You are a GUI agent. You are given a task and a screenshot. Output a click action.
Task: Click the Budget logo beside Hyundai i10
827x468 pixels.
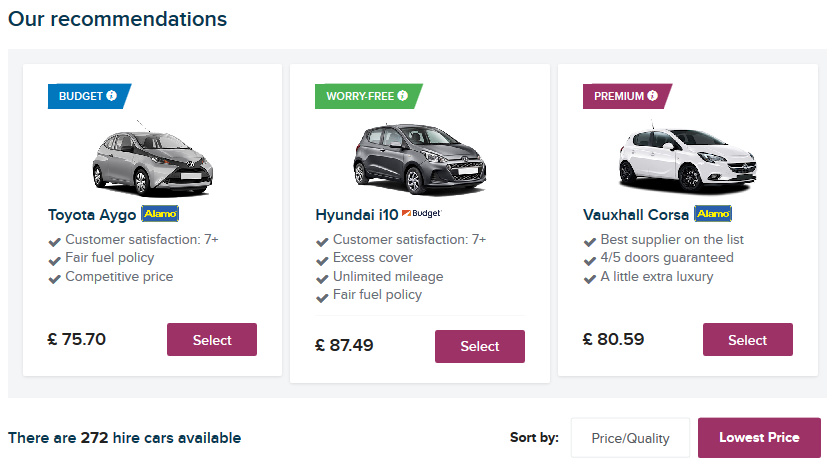pos(421,213)
